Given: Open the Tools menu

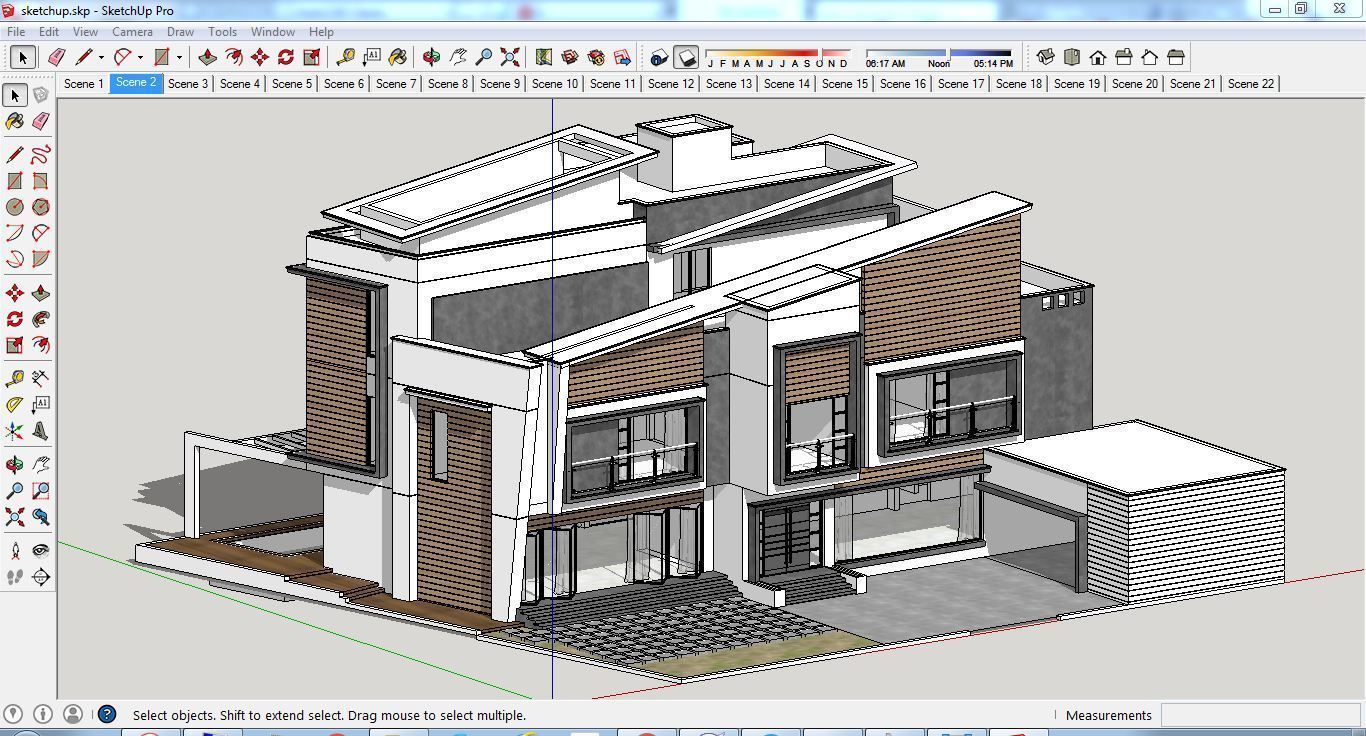Looking at the screenshot, I should (x=222, y=32).
